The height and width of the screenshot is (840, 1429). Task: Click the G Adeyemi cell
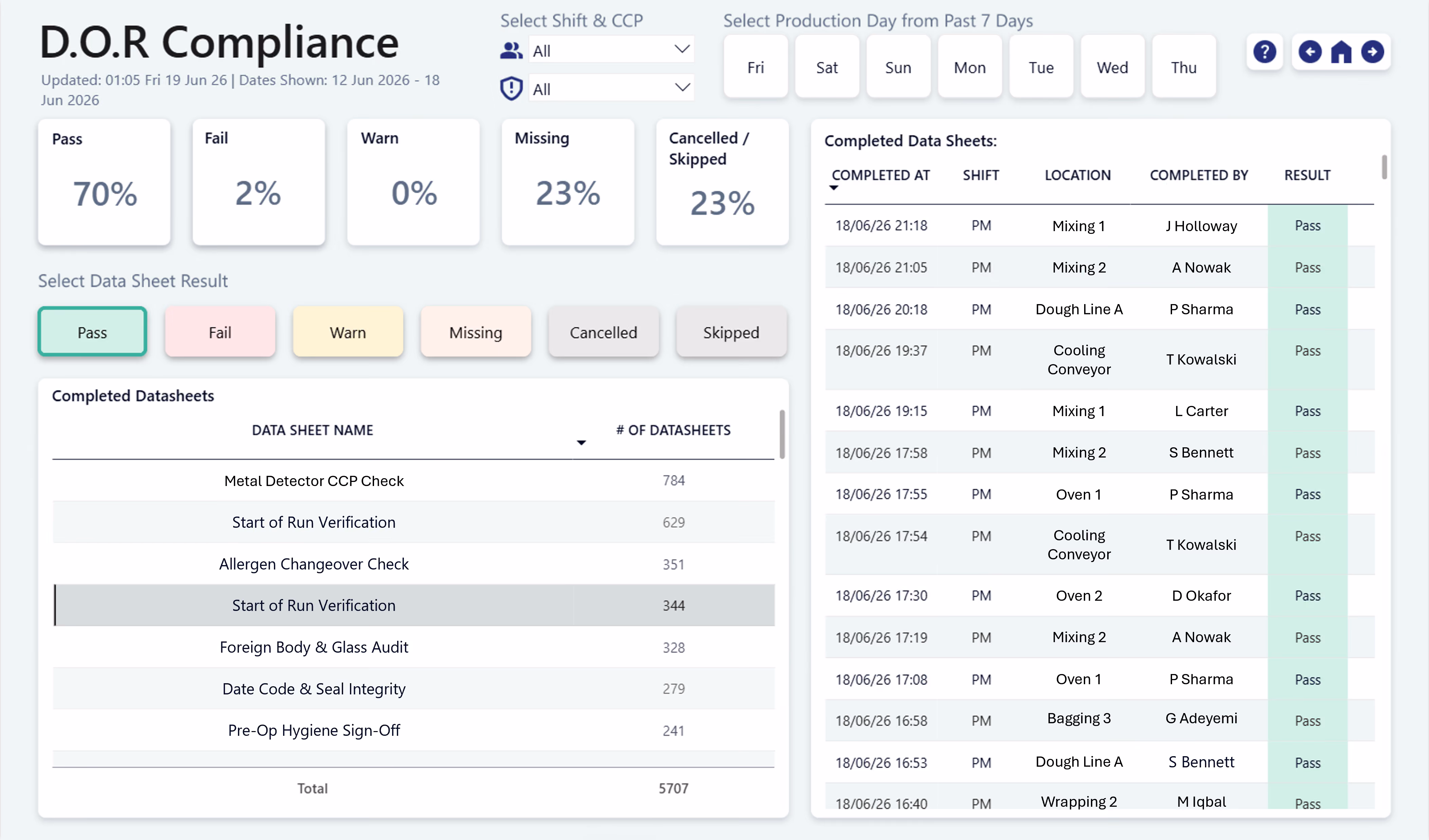pyautogui.click(x=1201, y=718)
